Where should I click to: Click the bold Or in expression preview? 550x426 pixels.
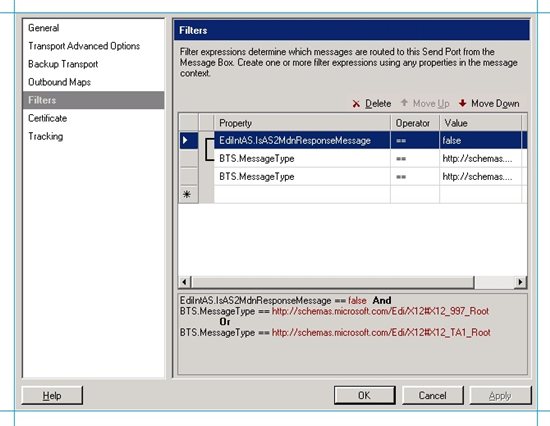click(x=225, y=322)
